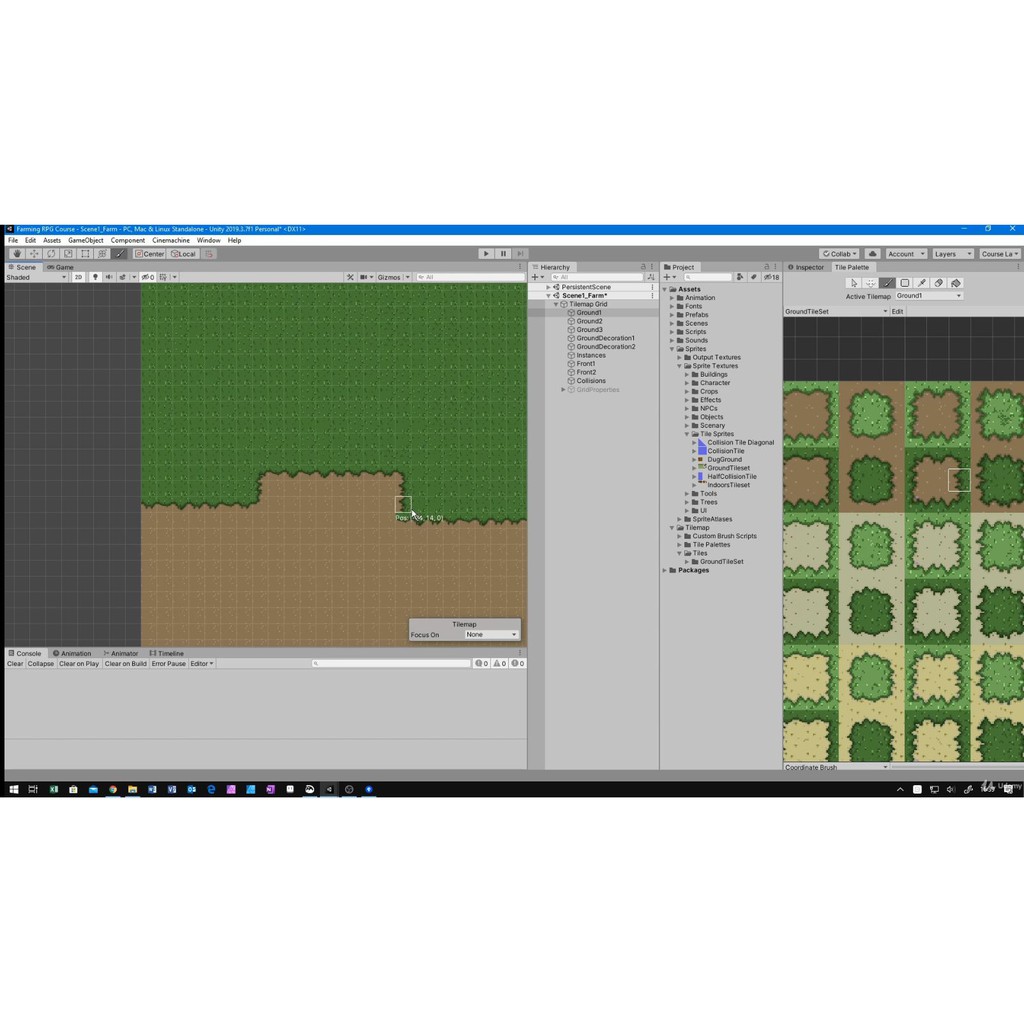Pick the Tile Palette eyedropper tool
The width and height of the screenshot is (1024, 1024).
coord(921,283)
